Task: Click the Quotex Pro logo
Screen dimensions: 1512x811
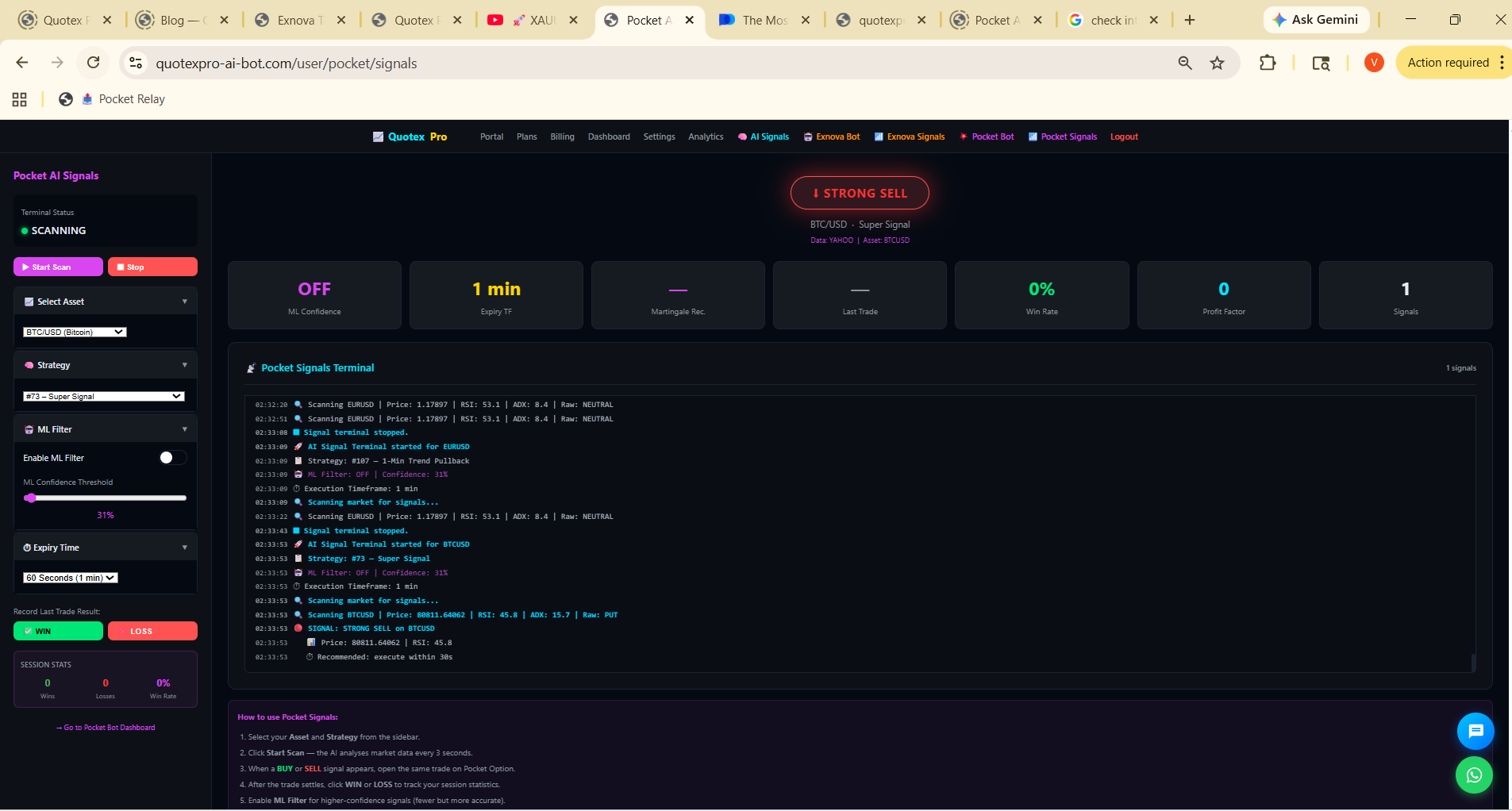Action: [410, 136]
